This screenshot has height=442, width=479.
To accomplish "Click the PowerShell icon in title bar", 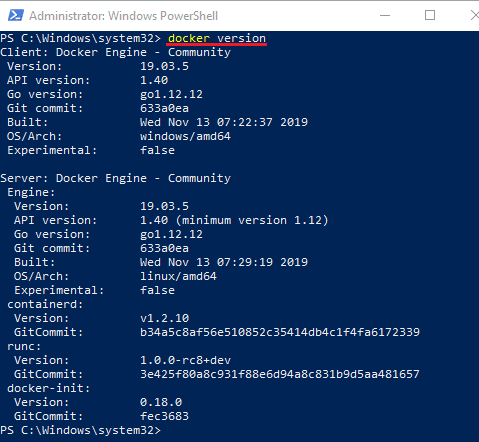I will (16, 15).
